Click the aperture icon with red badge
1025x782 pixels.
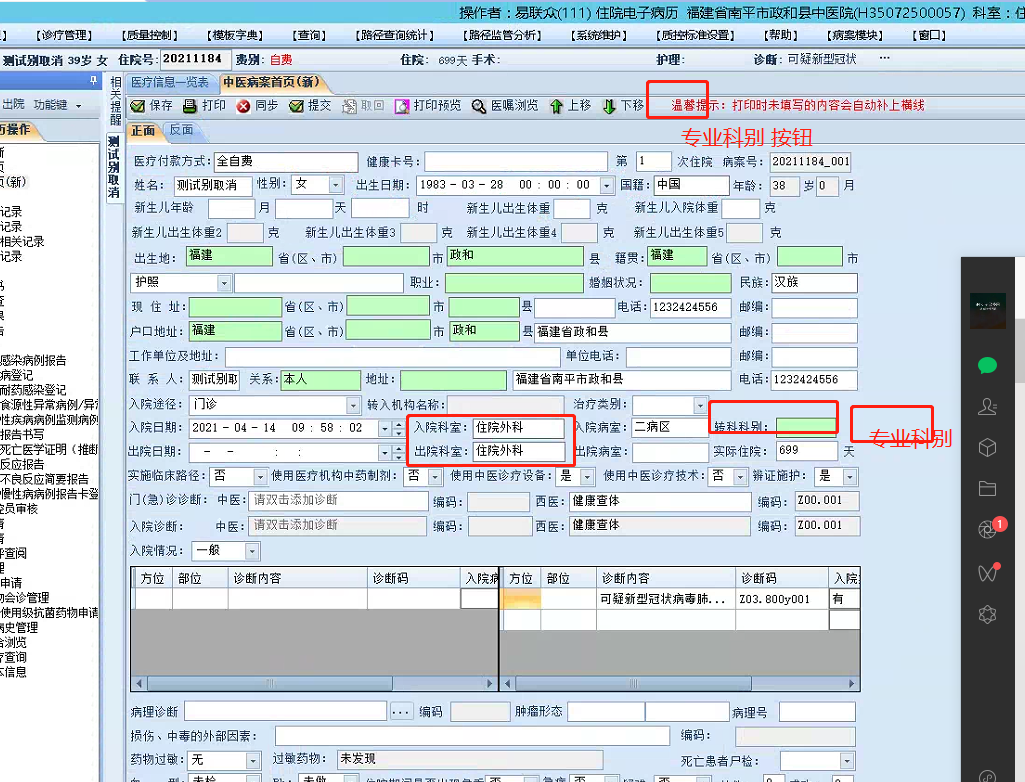[987, 530]
